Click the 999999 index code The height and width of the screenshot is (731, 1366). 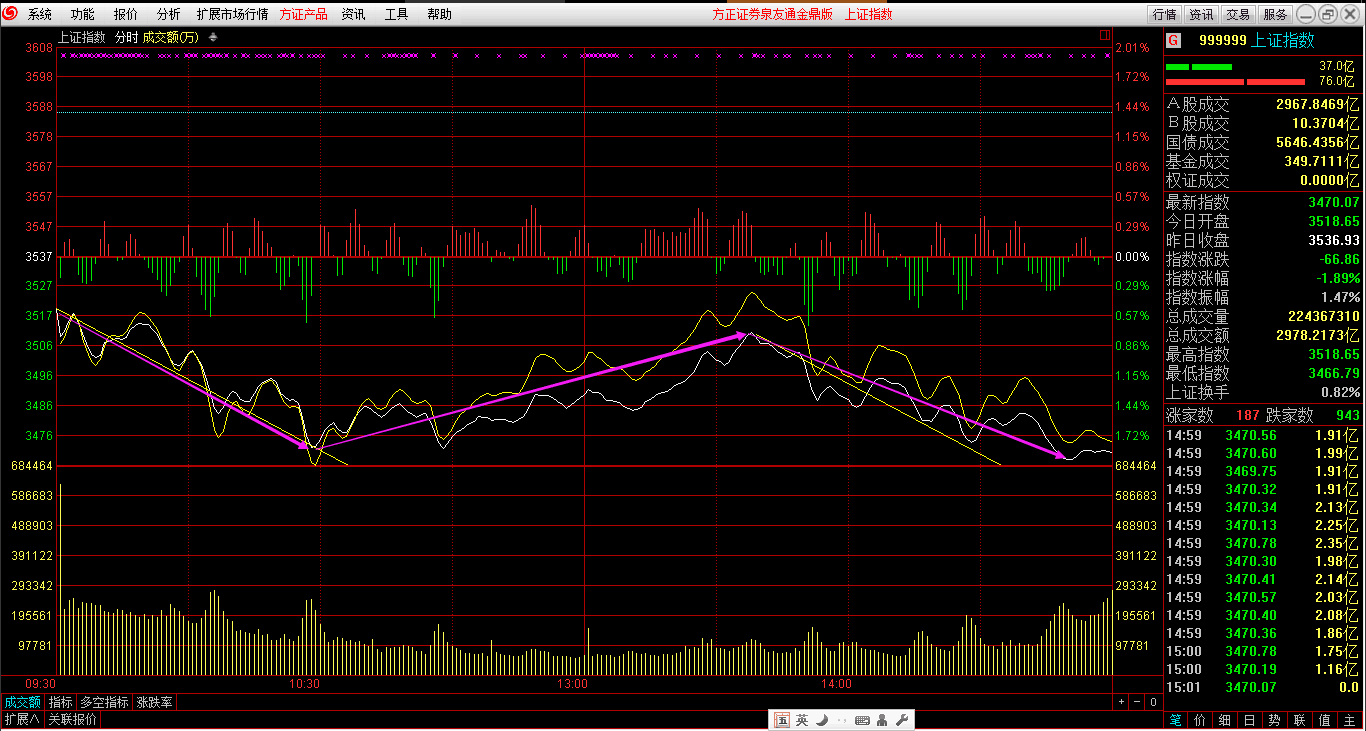pyautogui.click(x=1222, y=41)
